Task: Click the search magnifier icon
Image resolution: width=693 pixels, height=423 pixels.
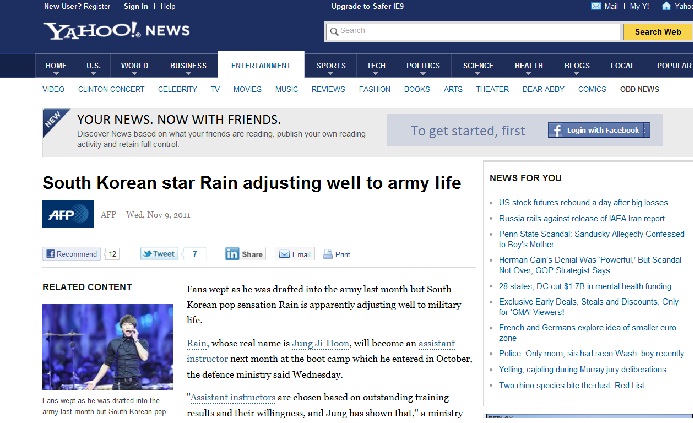Action: click(334, 31)
